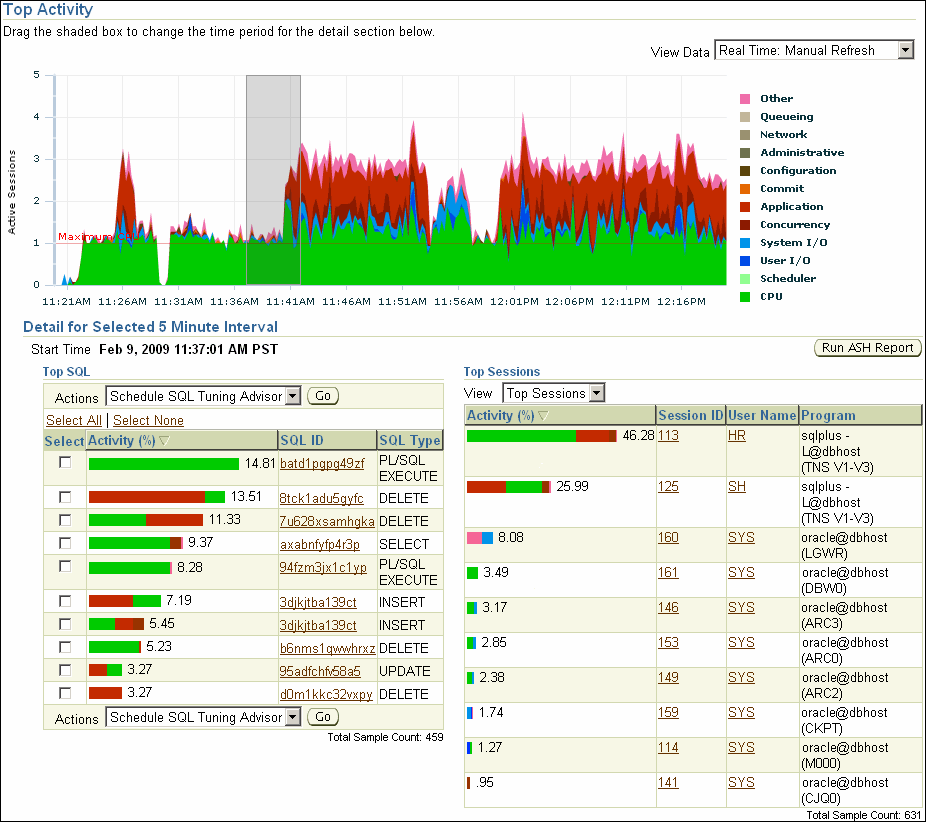
Task: Sort Top Sessions by User Name header
Action: [x=761, y=416]
